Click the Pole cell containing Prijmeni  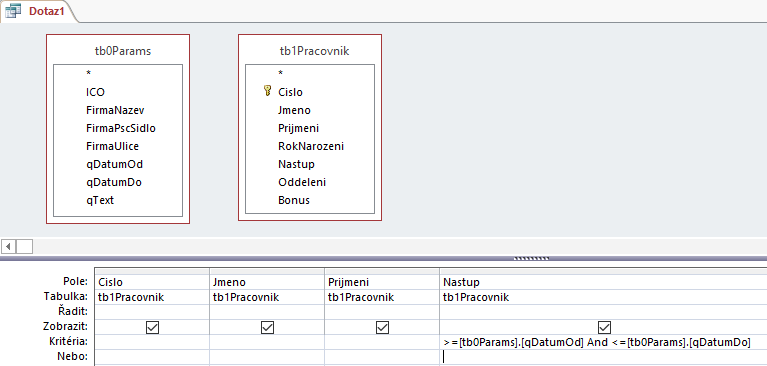coord(383,282)
